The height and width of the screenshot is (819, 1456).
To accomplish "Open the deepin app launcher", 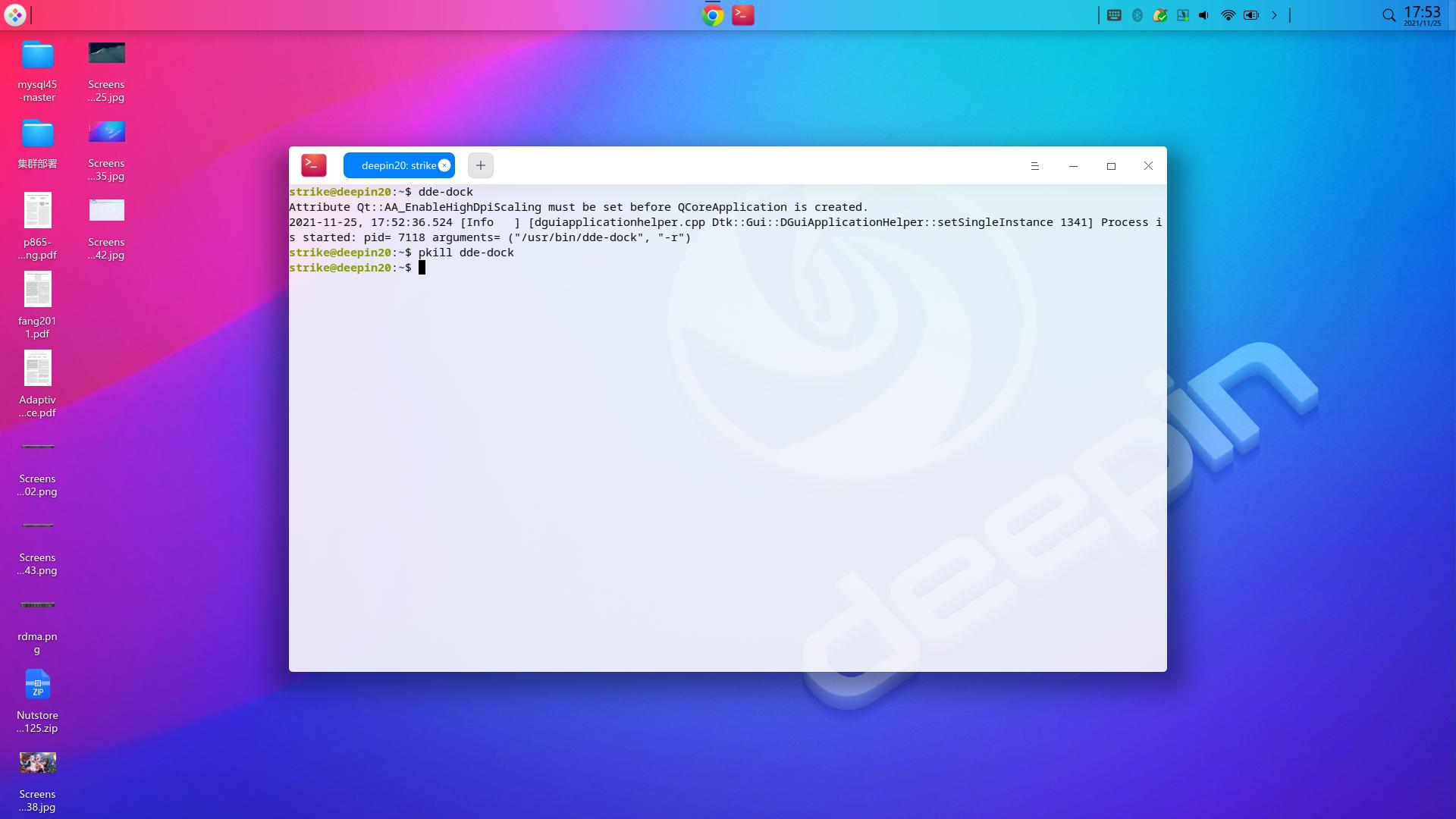I will pos(14,14).
